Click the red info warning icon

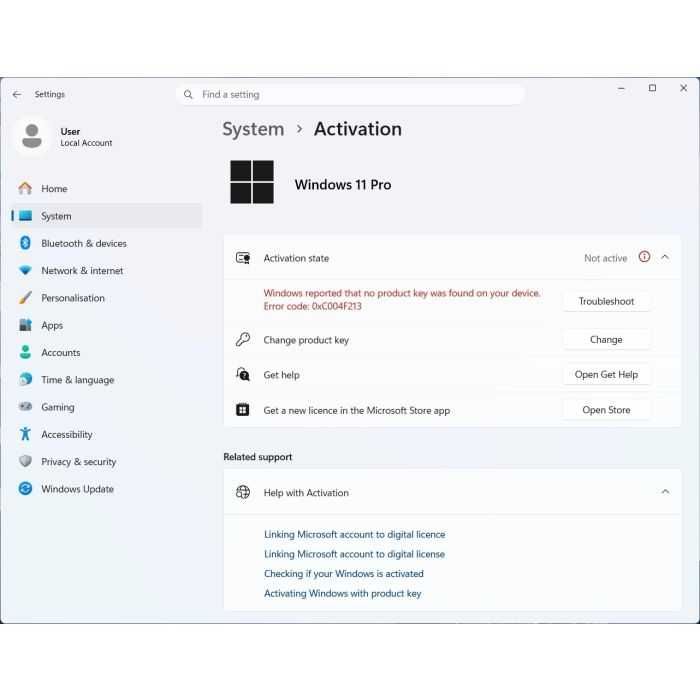(x=644, y=257)
